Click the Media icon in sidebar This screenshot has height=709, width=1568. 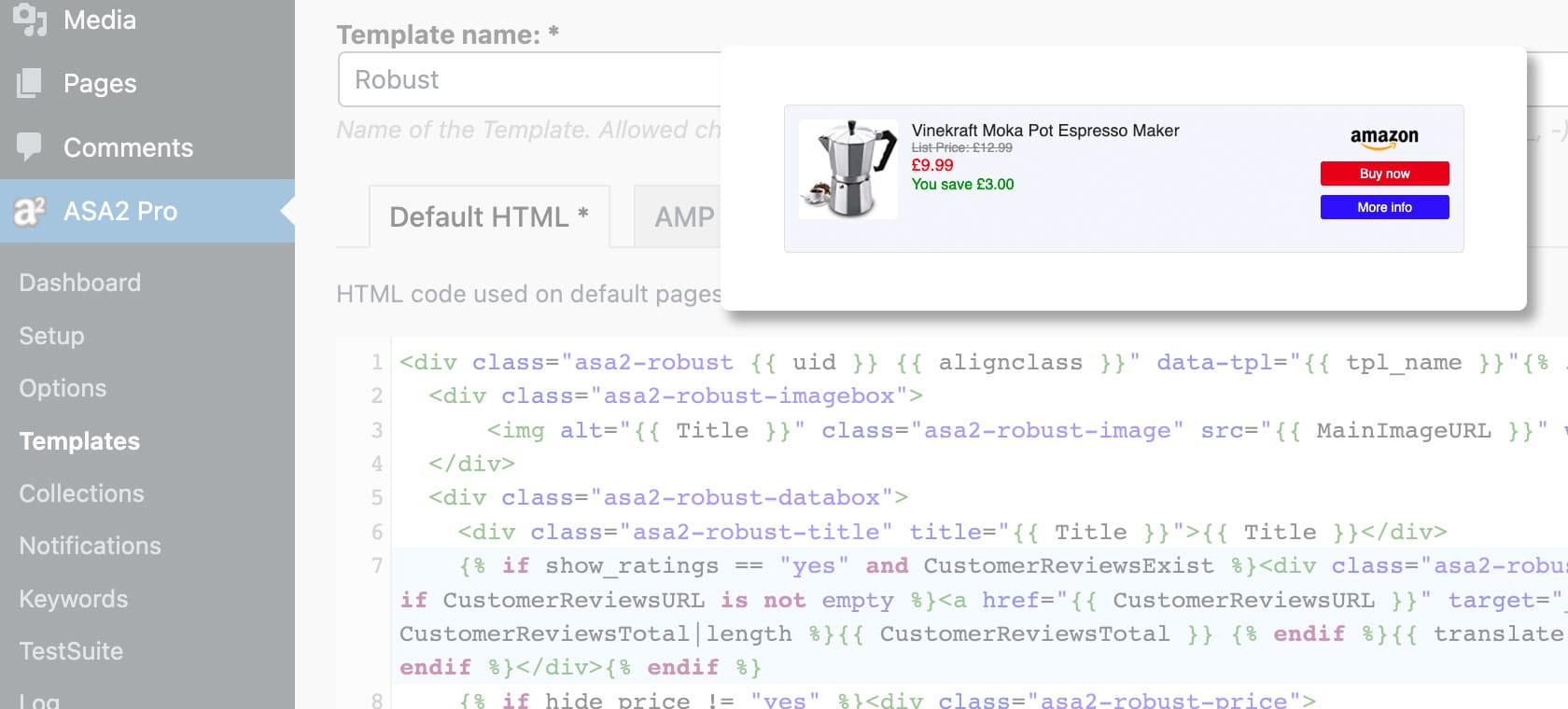pyautogui.click(x=30, y=19)
